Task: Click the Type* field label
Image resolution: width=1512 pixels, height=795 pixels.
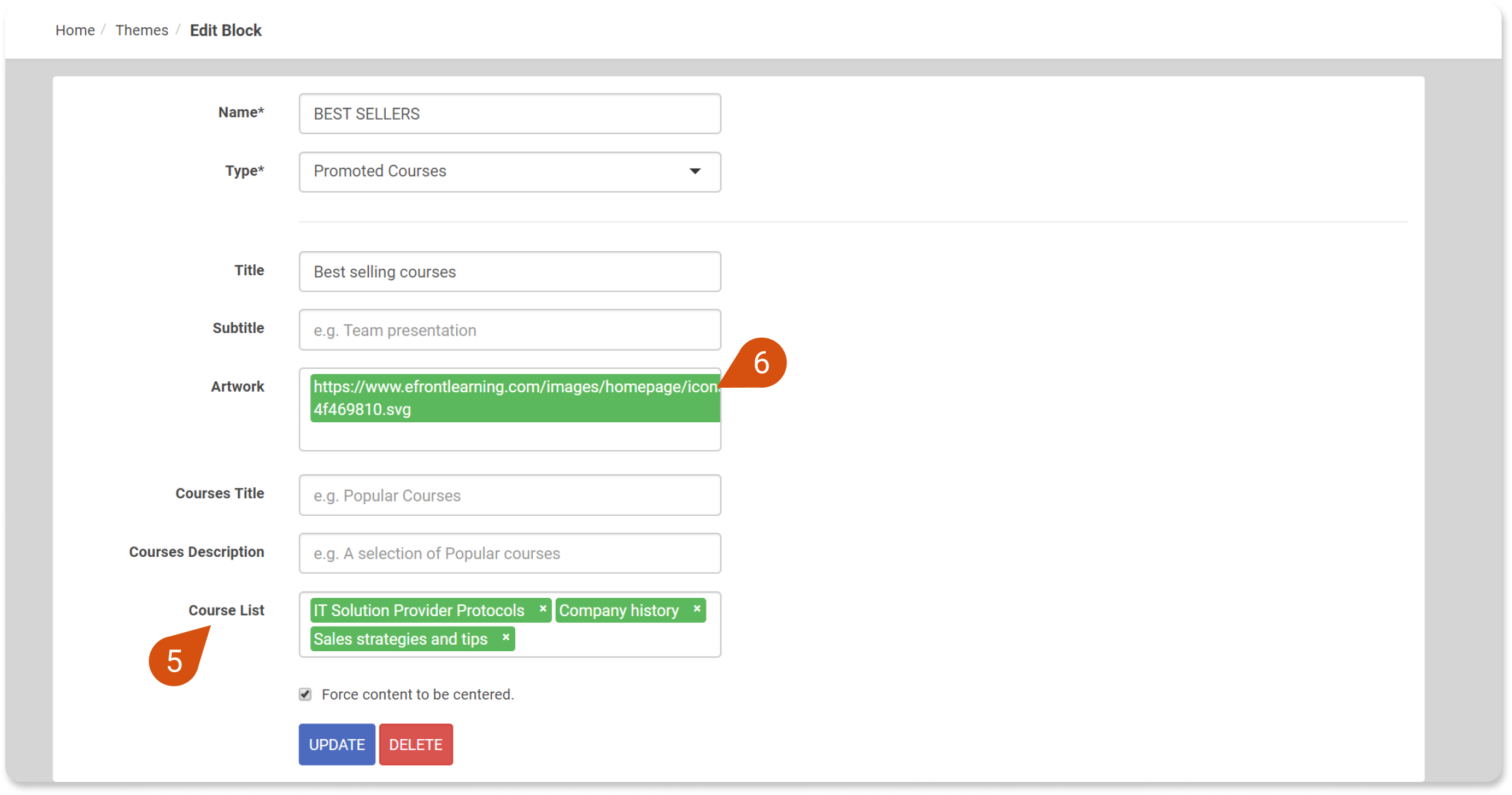Action: click(245, 170)
